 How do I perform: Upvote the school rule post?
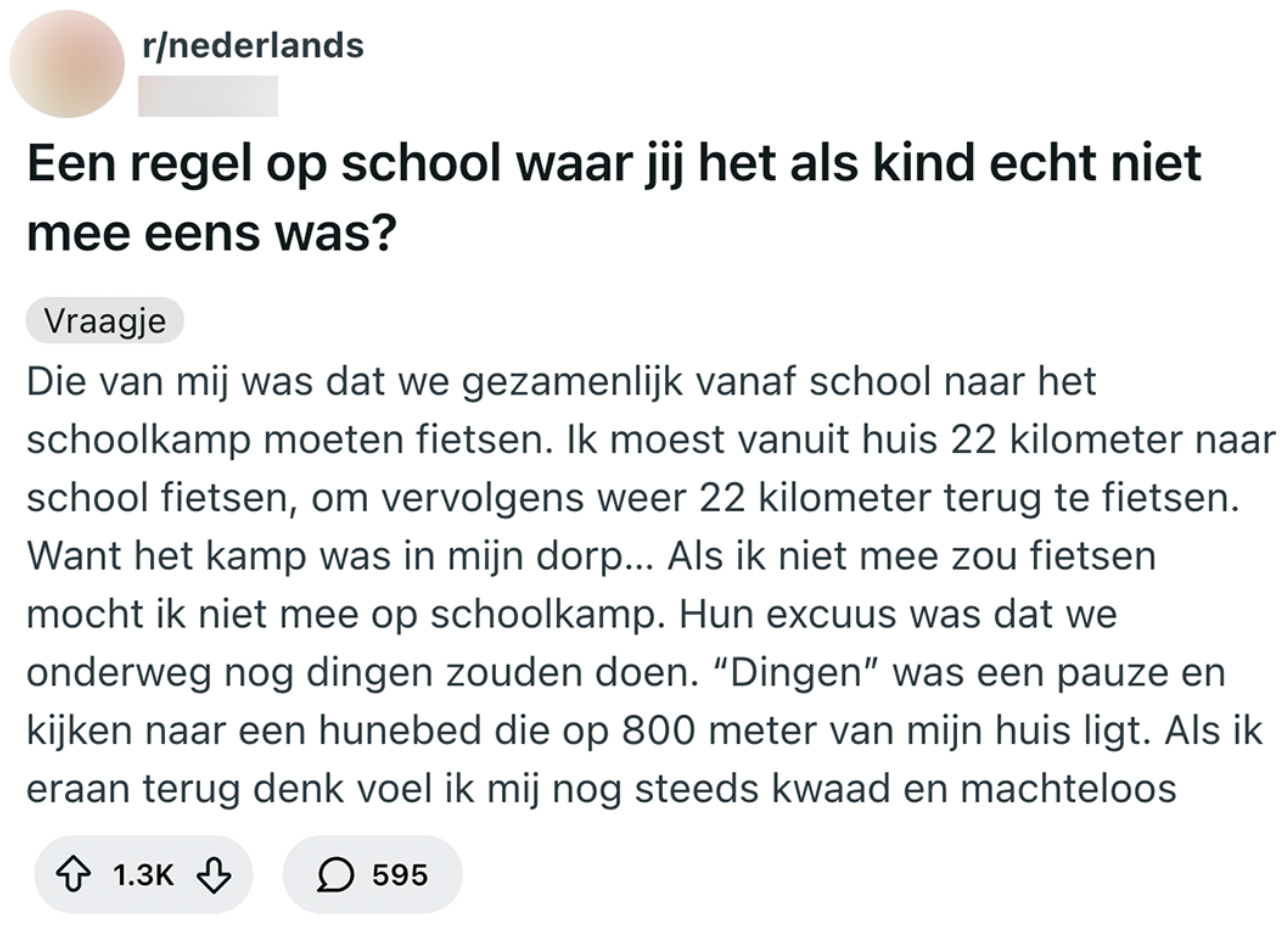click(x=73, y=875)
